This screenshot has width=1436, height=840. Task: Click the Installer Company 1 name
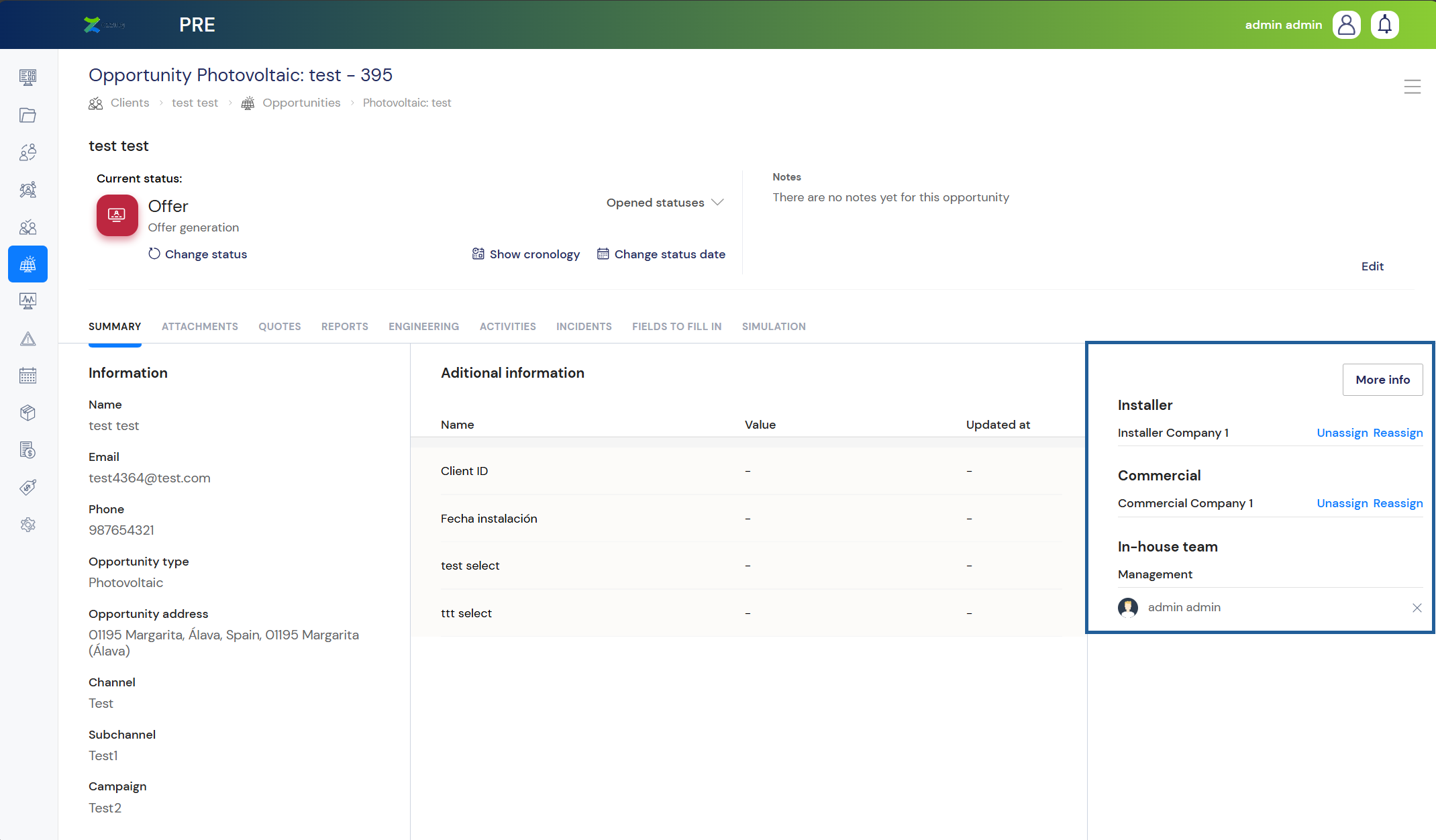1173,433
